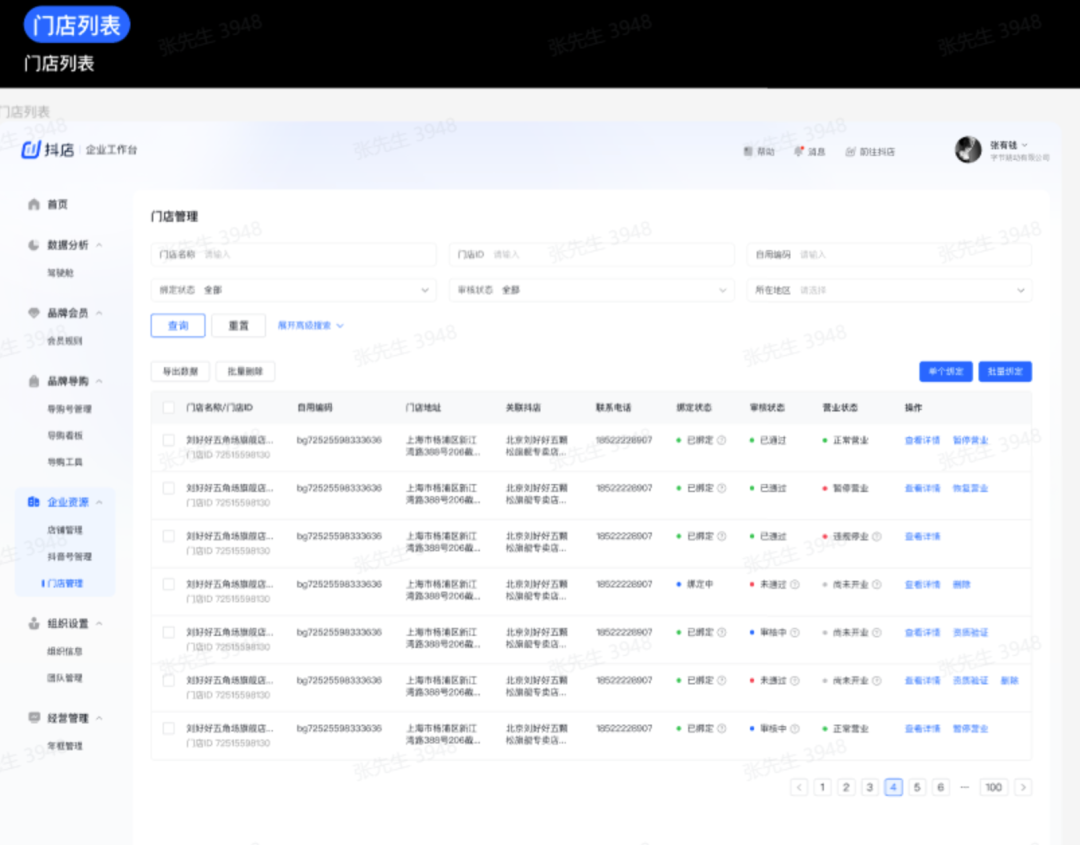Viewport: 1080px width, 845px height.
Task: Open 帮助 help icon in header
Action: tap(748, 152)
